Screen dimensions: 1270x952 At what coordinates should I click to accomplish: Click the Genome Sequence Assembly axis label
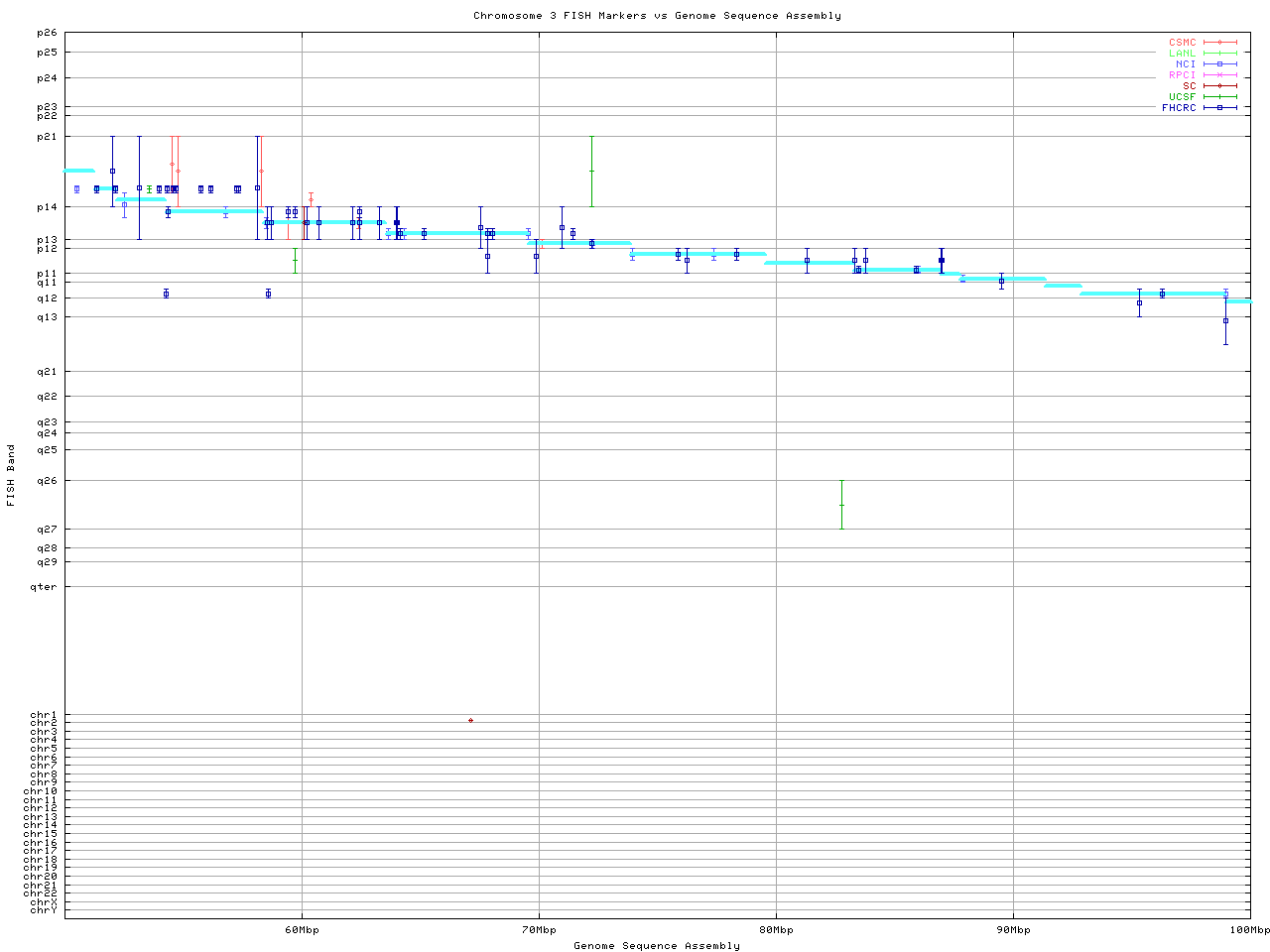(x=657, y=946)
